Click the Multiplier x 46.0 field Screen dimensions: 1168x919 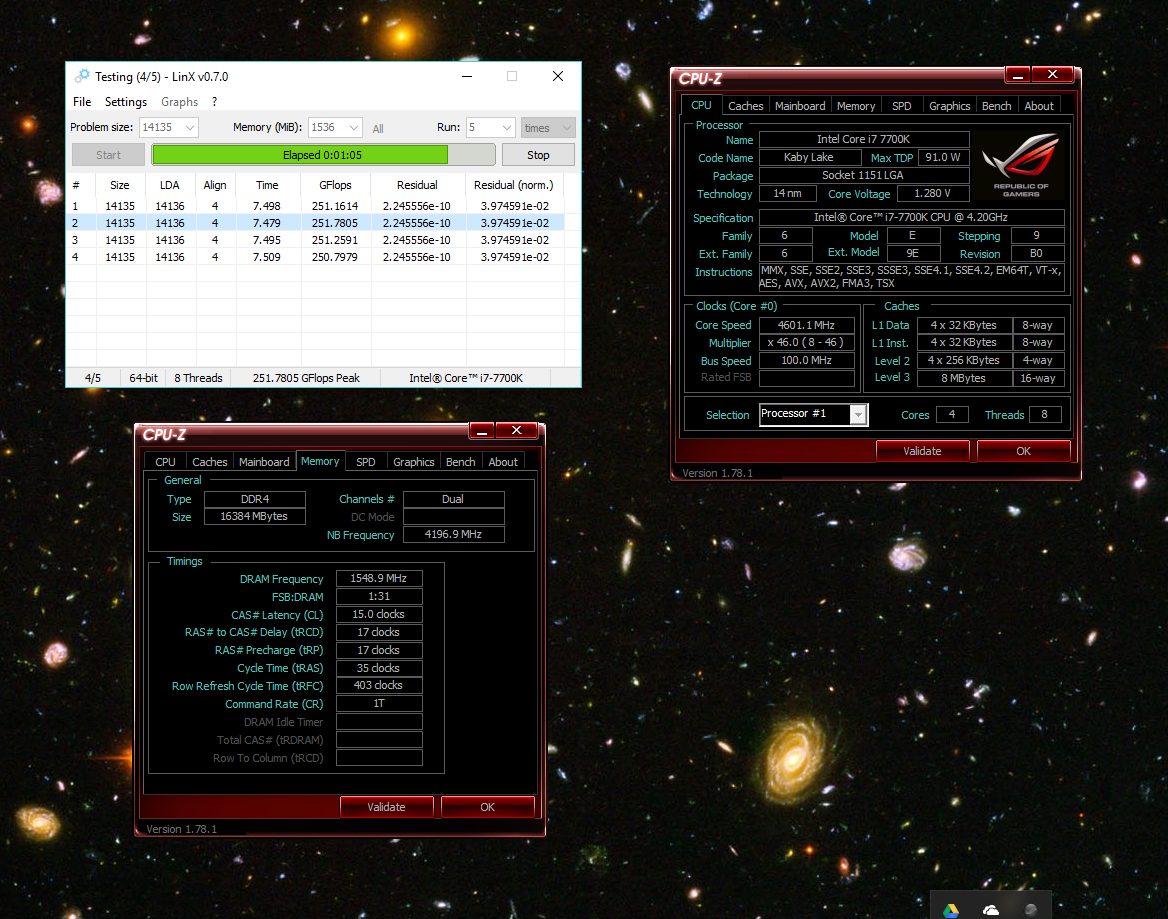tap(806, 343)
